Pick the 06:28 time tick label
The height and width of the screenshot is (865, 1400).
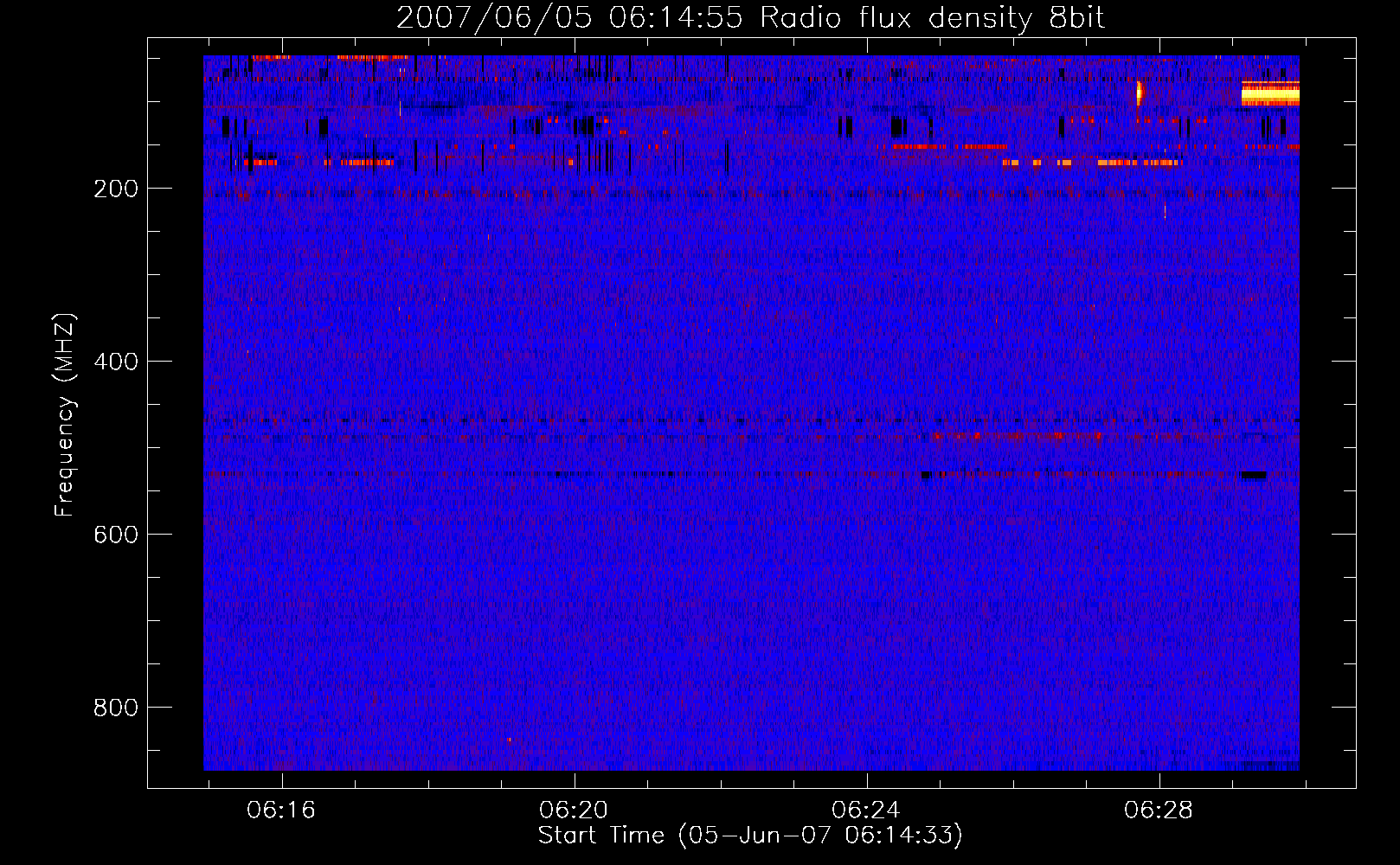coord(1159,811)
